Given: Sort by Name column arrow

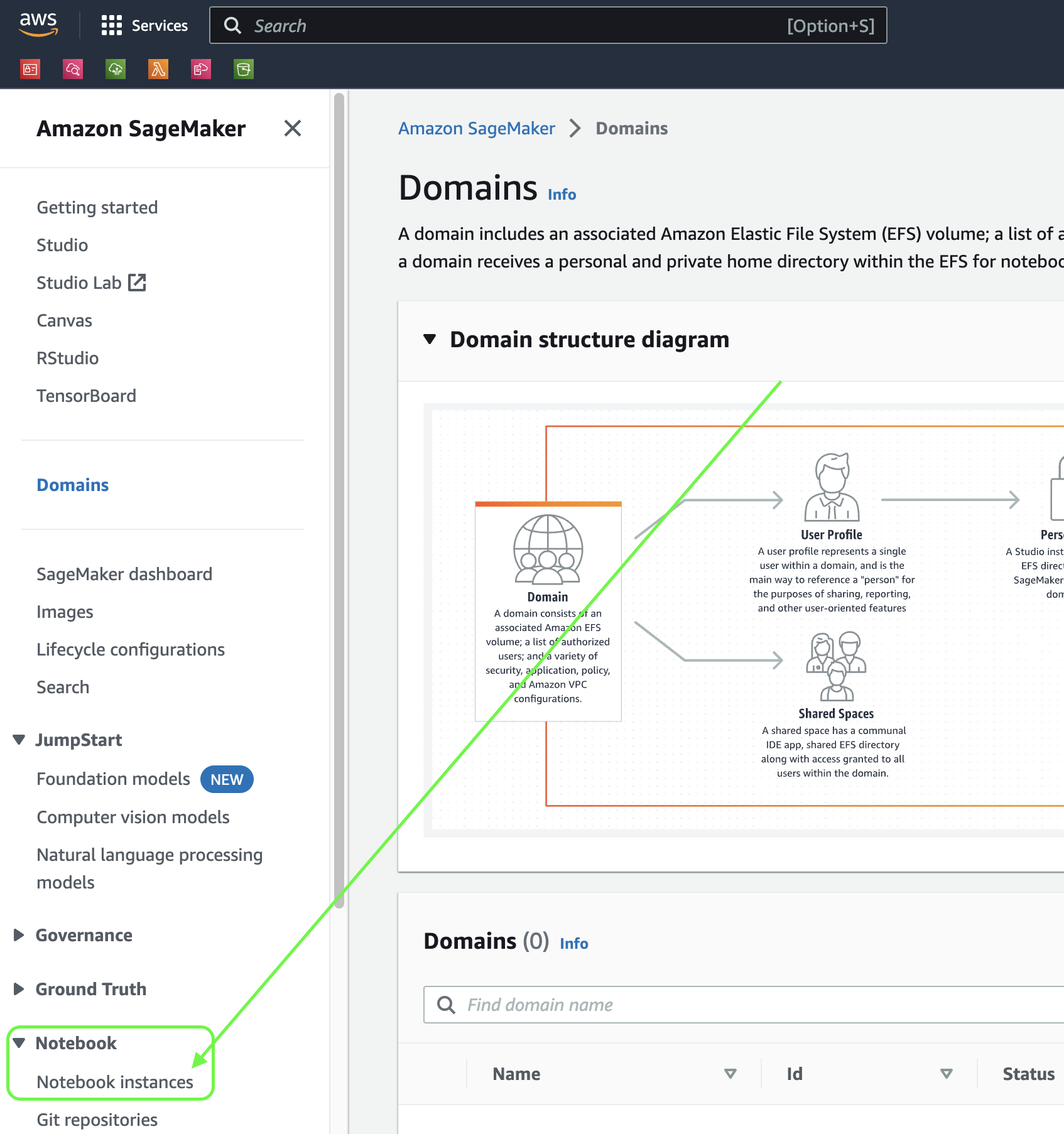Looking at the screenshot, I should pyautogui.click(x=730, y=1074).
